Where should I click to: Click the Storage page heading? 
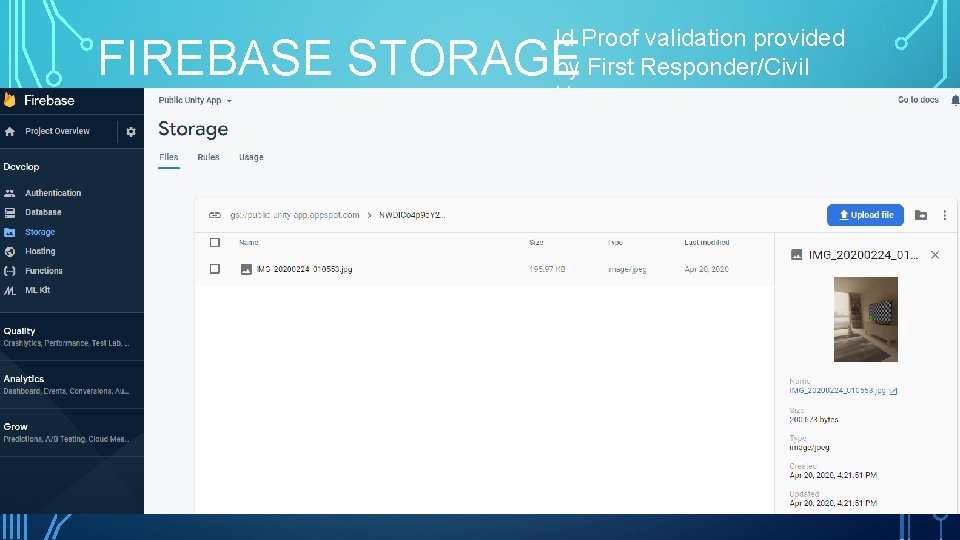(193, 129)
